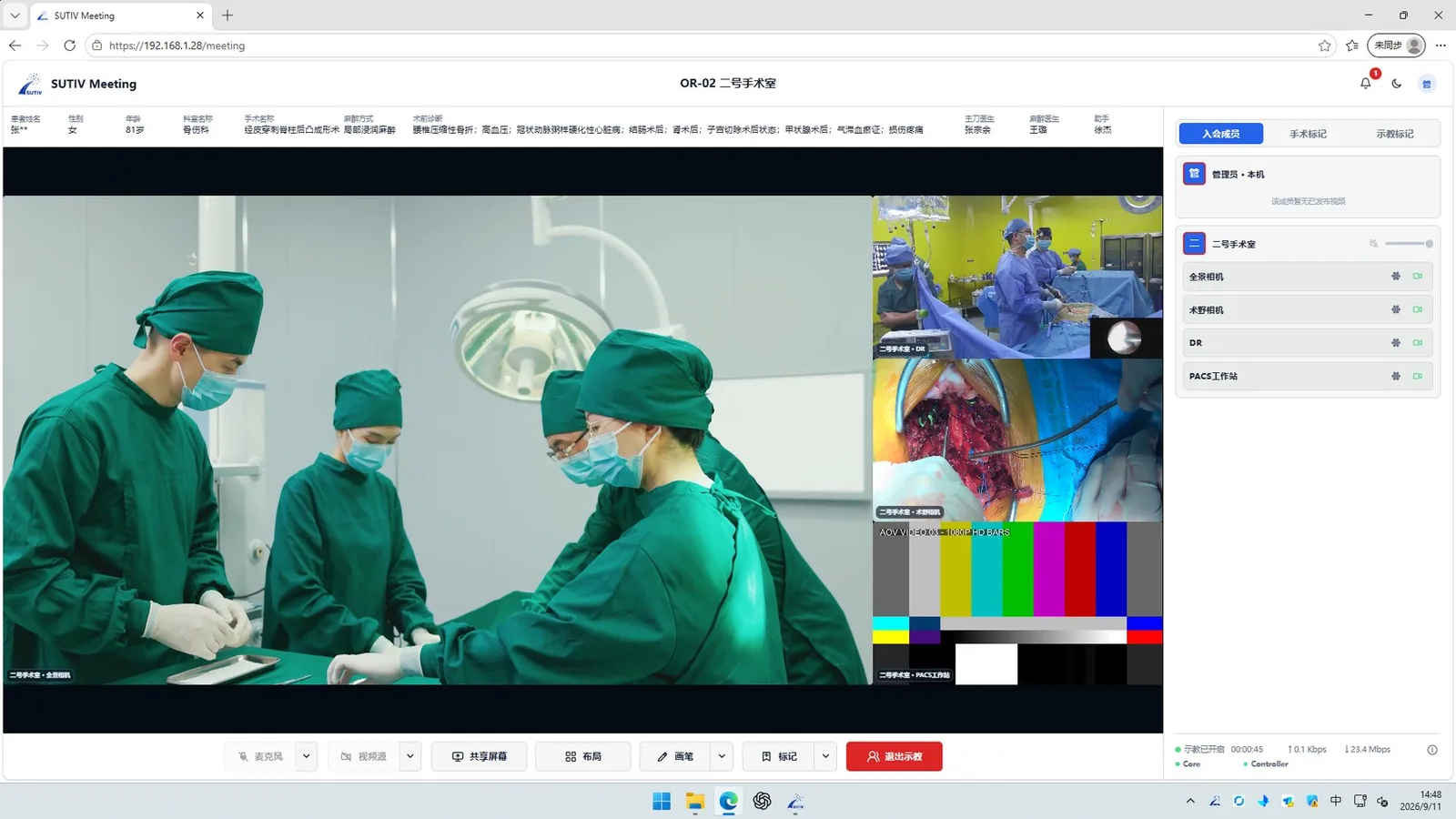Viewport: 1456px width, 819px height.
Task: Expand the 视频源 dropdown arrow
Action: [410, 756]
